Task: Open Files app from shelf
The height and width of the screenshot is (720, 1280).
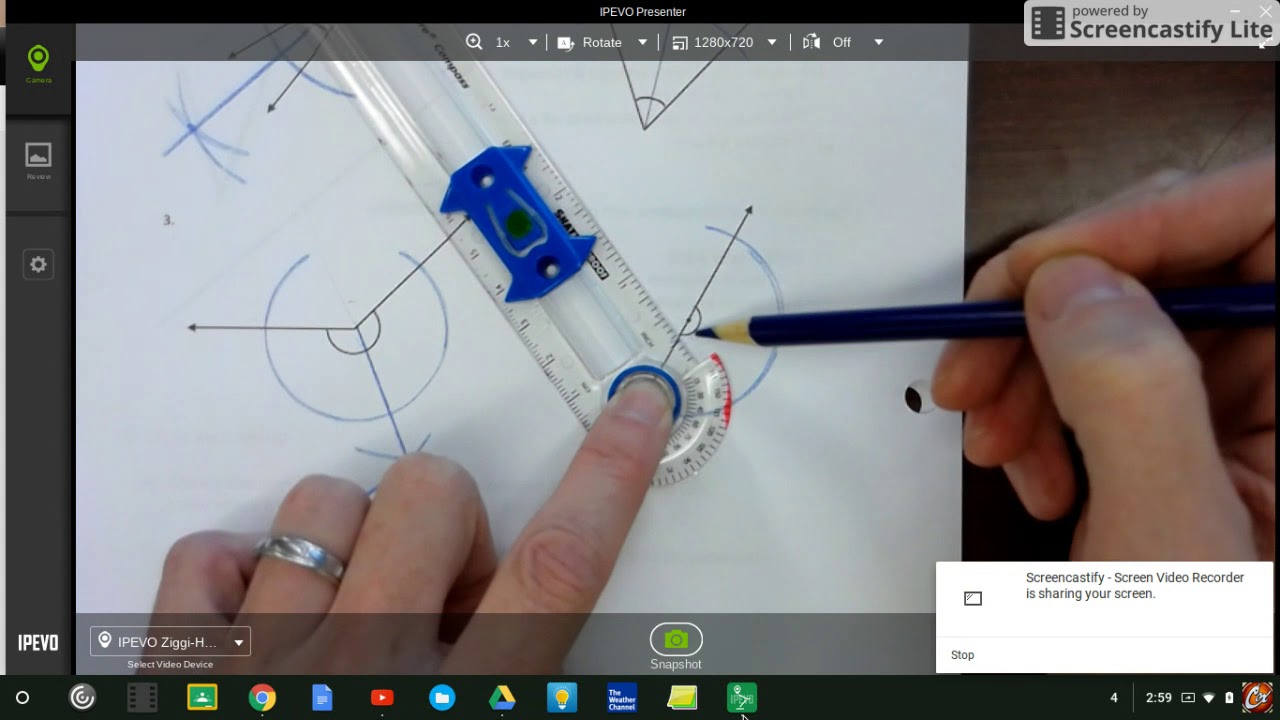Action: [442, 698]
